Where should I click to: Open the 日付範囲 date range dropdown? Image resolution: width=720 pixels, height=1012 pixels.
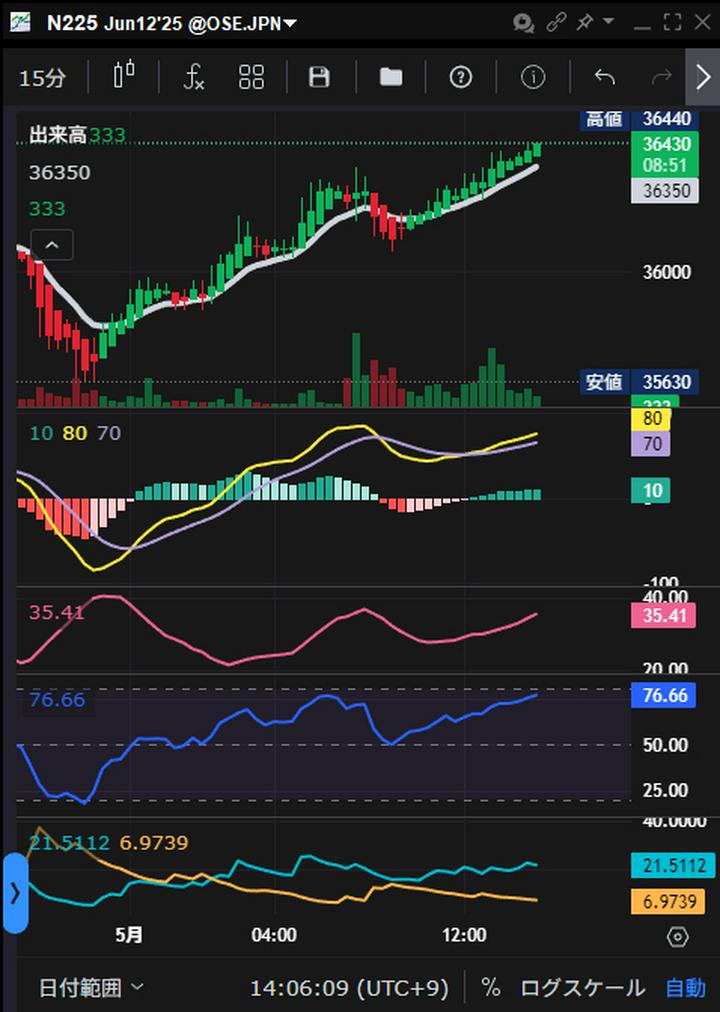91,988
